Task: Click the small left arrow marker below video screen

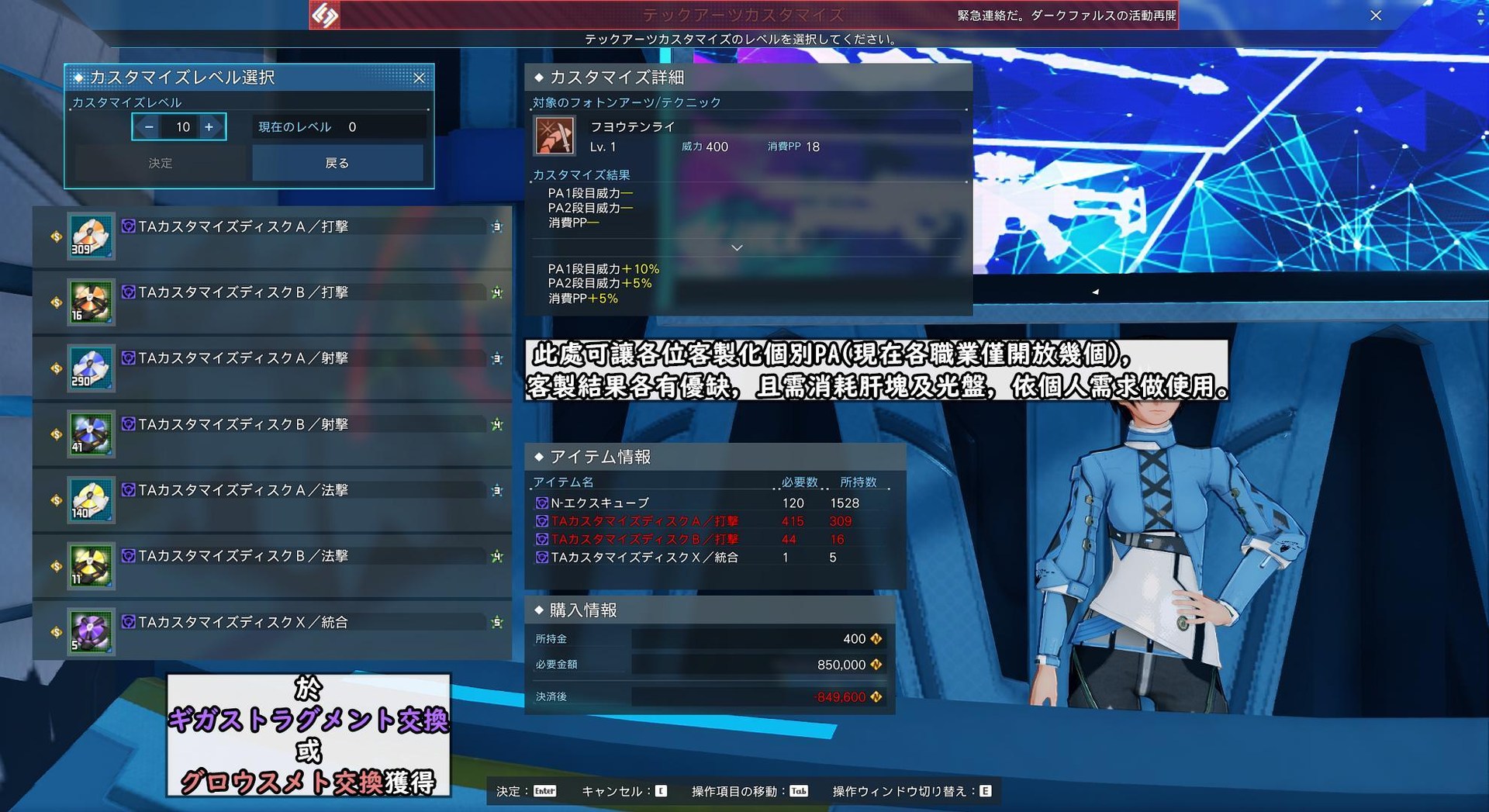Action: [1095, 292]
